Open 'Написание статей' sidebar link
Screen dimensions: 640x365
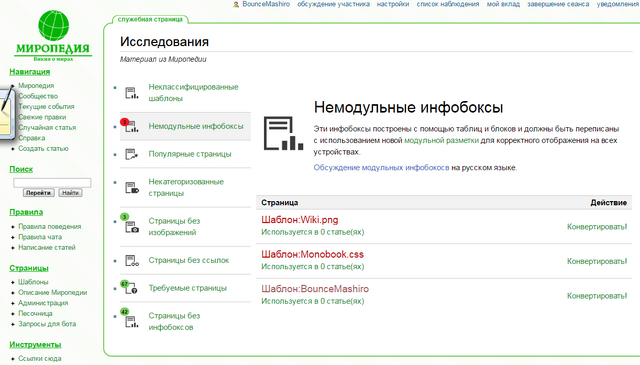click(47, 247)
